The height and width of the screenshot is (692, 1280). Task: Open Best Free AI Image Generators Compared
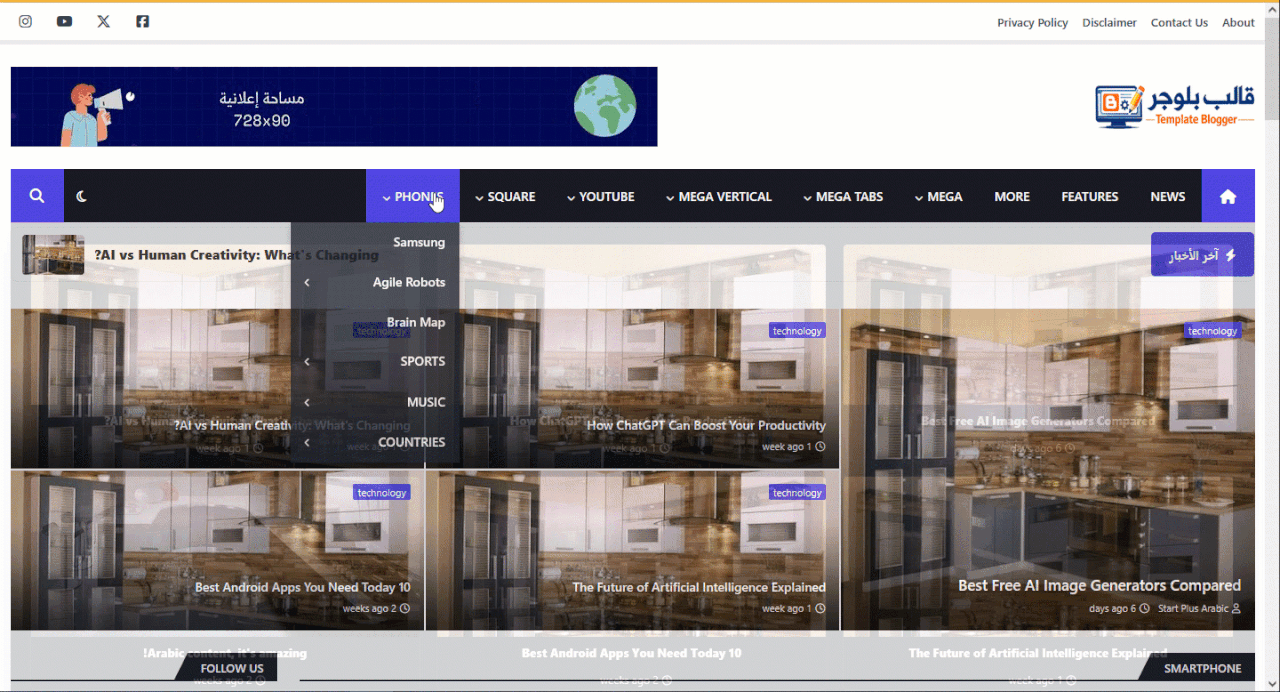[x=1099, y=585]
